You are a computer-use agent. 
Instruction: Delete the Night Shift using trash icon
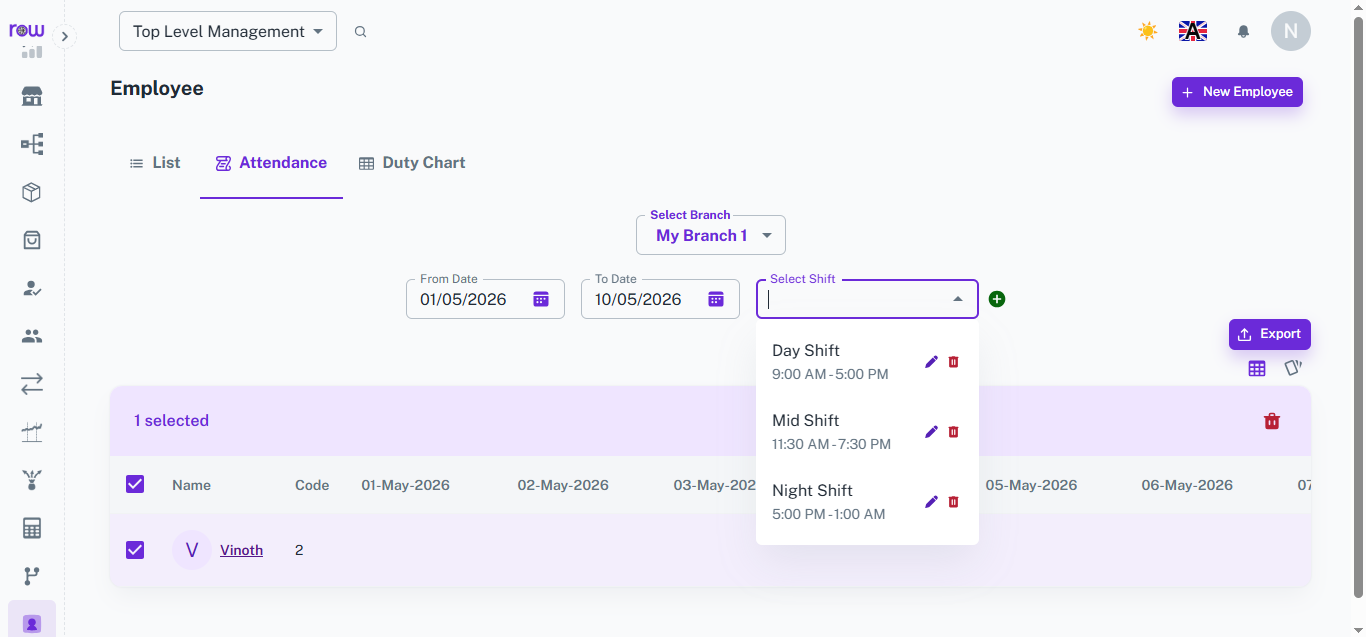point(953,502)
